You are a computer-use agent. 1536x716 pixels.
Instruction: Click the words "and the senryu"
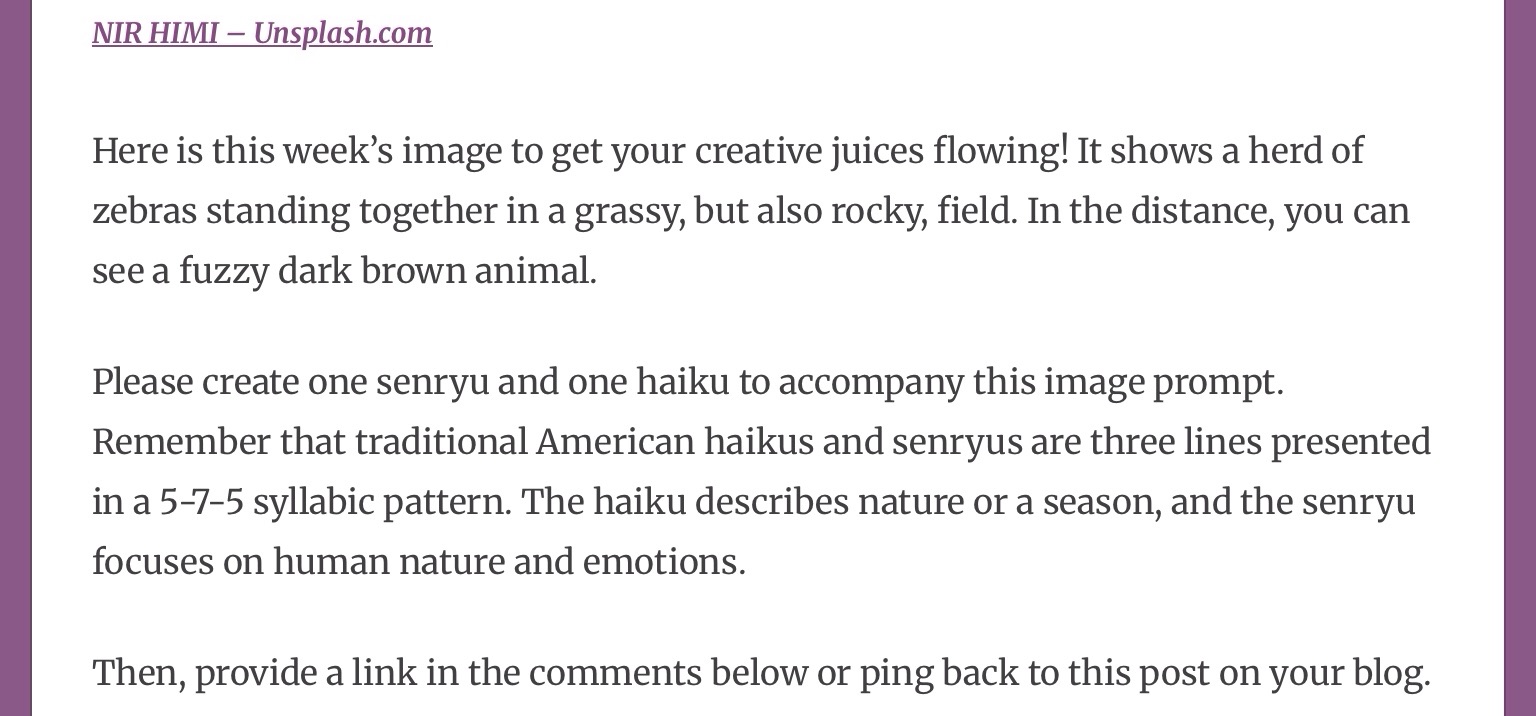(1292, 502)
